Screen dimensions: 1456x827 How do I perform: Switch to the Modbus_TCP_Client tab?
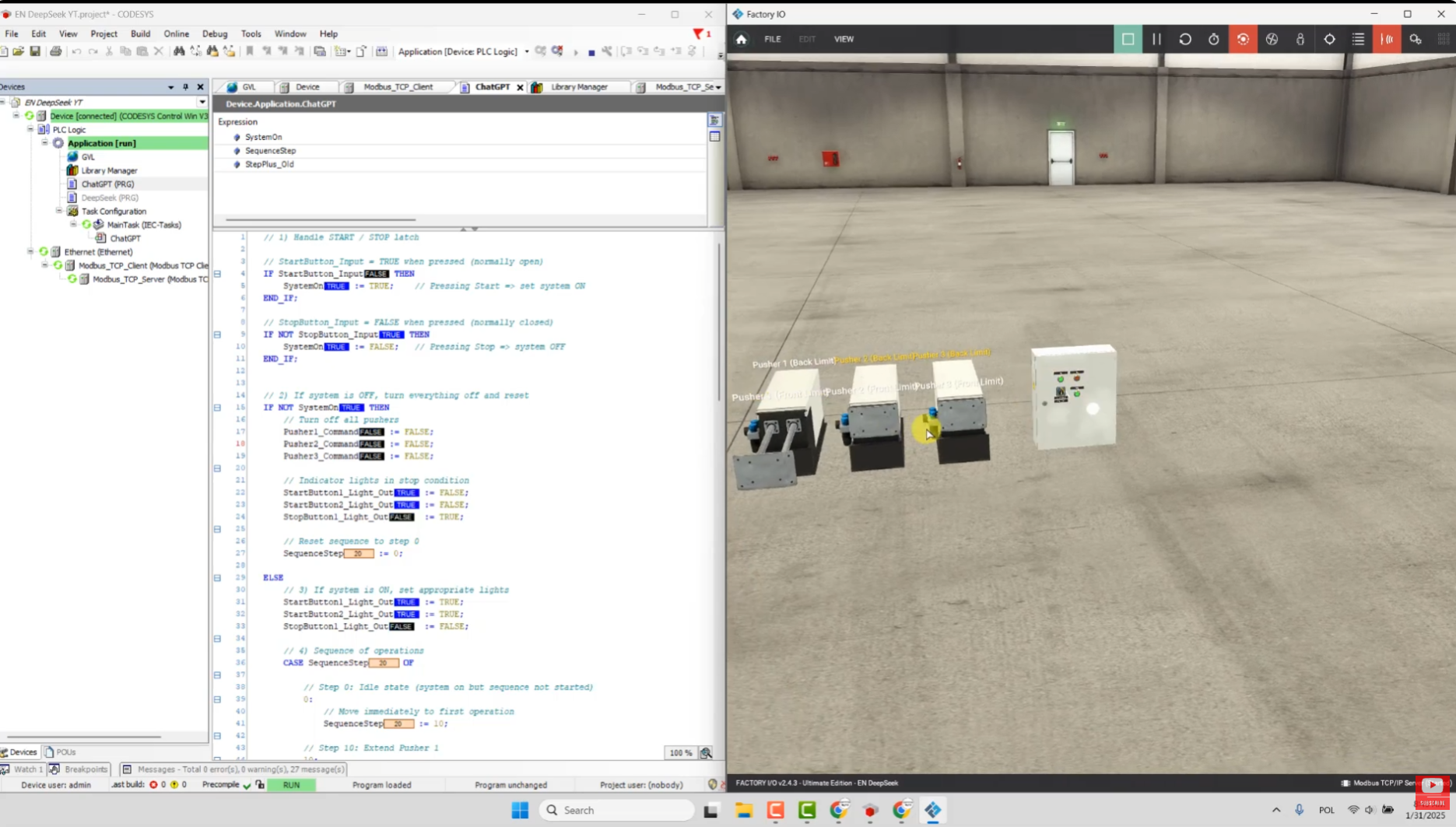398,87
